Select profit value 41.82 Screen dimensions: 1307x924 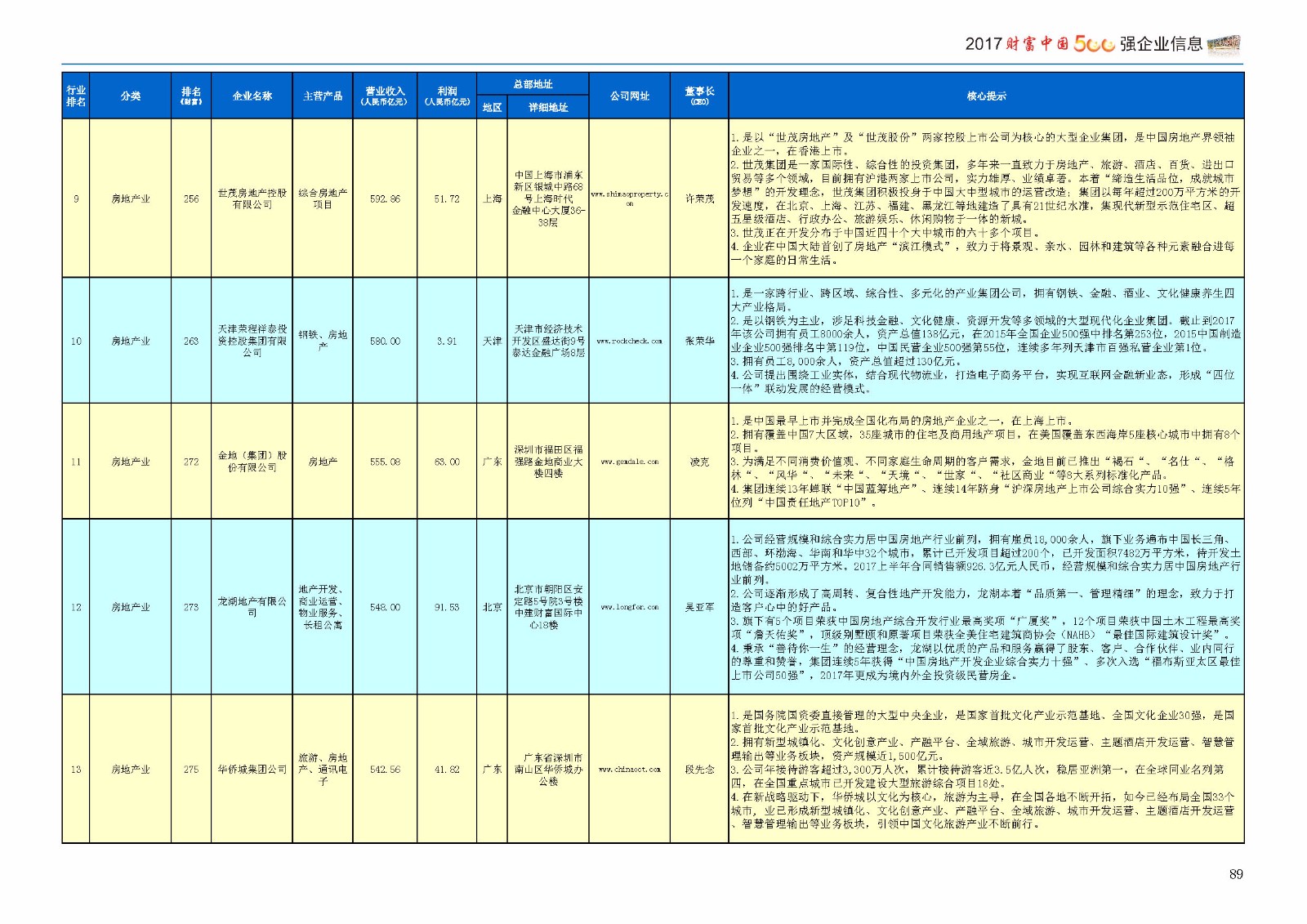point(447,770)
